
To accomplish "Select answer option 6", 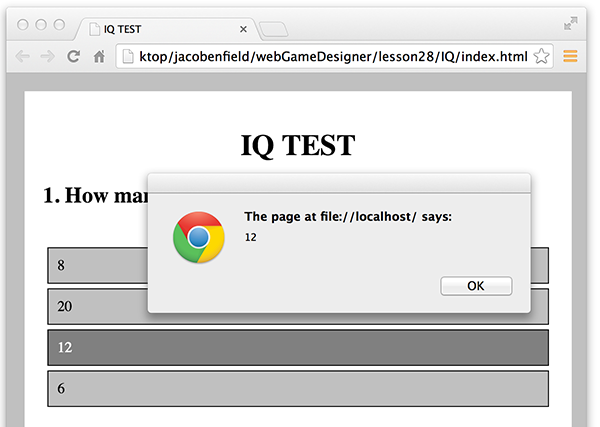I will click(x=297, y=388).
